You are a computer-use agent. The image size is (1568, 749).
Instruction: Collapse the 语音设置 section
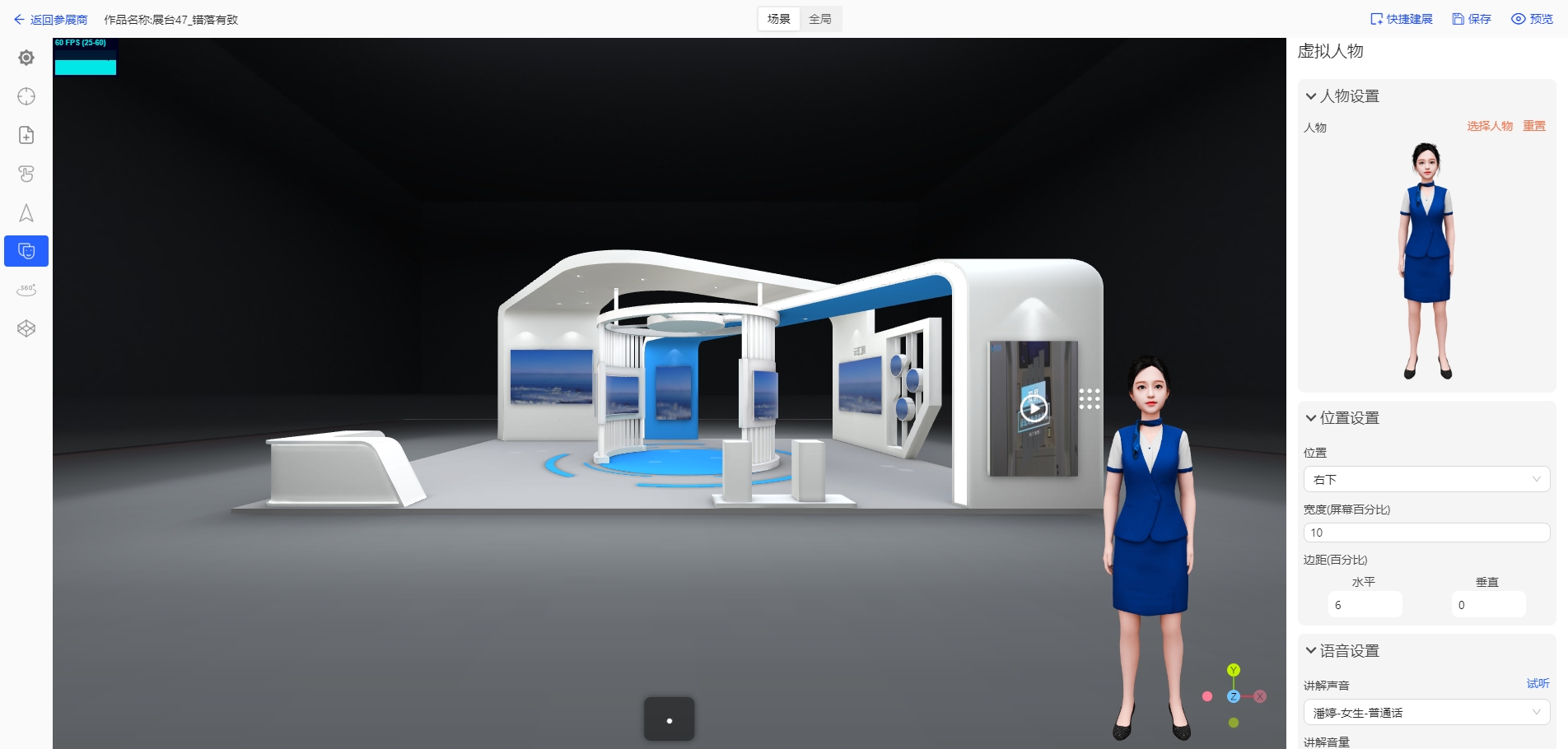pos(1310,650)
